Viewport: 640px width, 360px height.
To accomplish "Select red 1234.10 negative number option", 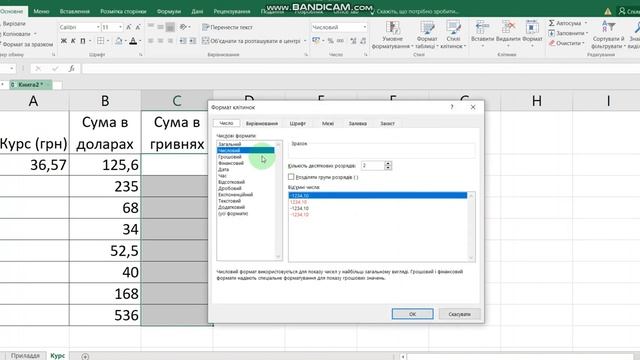I will 298,202.
